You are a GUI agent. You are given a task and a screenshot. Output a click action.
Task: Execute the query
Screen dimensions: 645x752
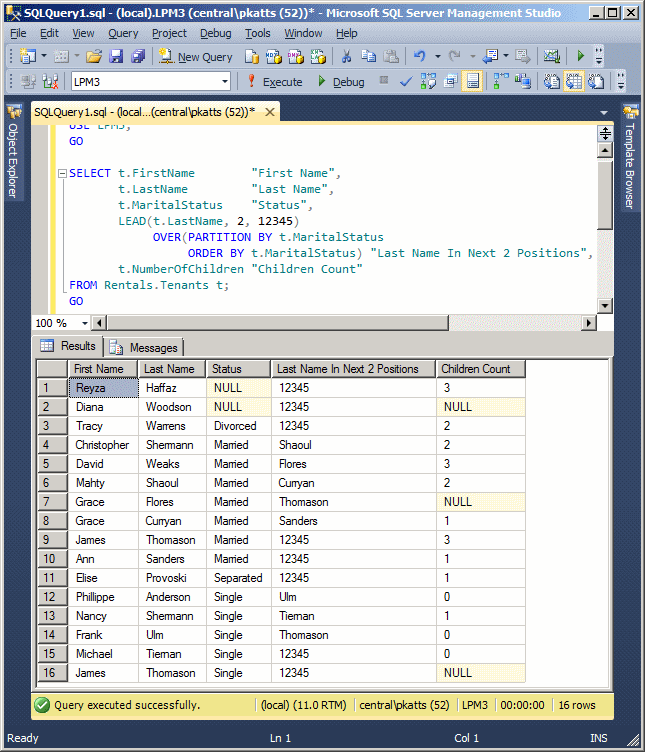(x=275, y=82)
